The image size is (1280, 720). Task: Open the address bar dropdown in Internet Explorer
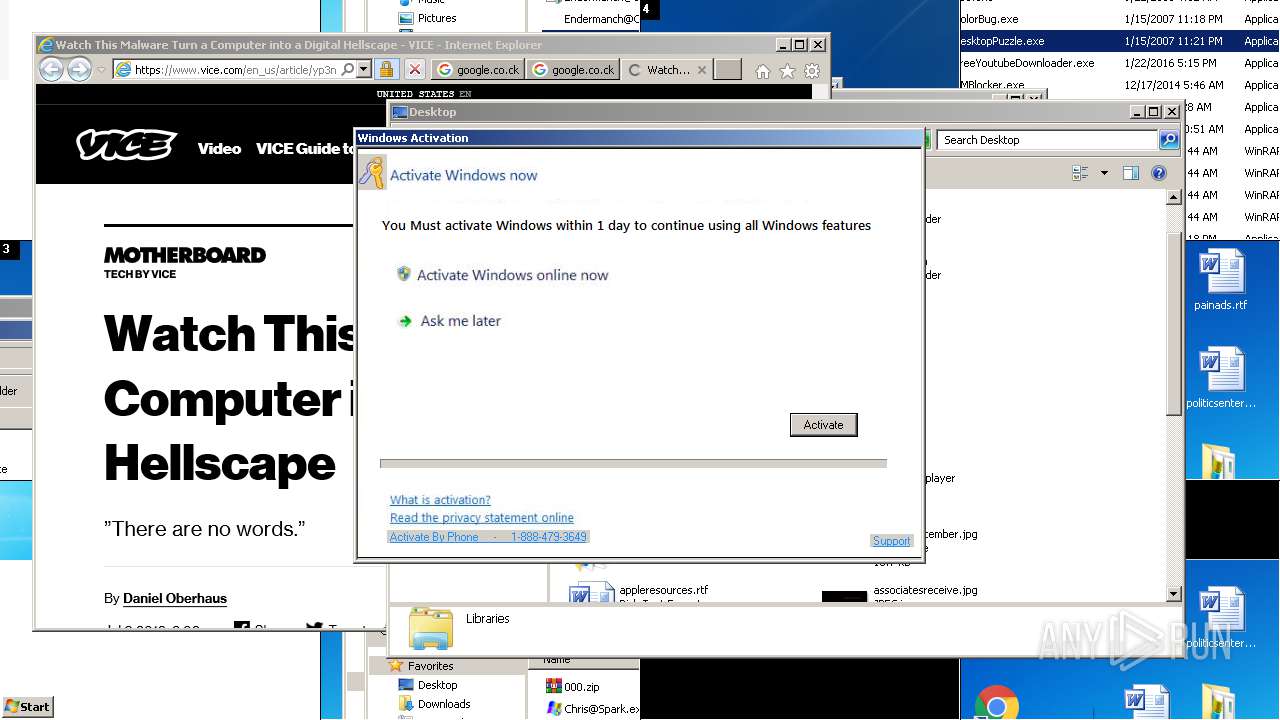pyautogui.click(x=364, y=70)
